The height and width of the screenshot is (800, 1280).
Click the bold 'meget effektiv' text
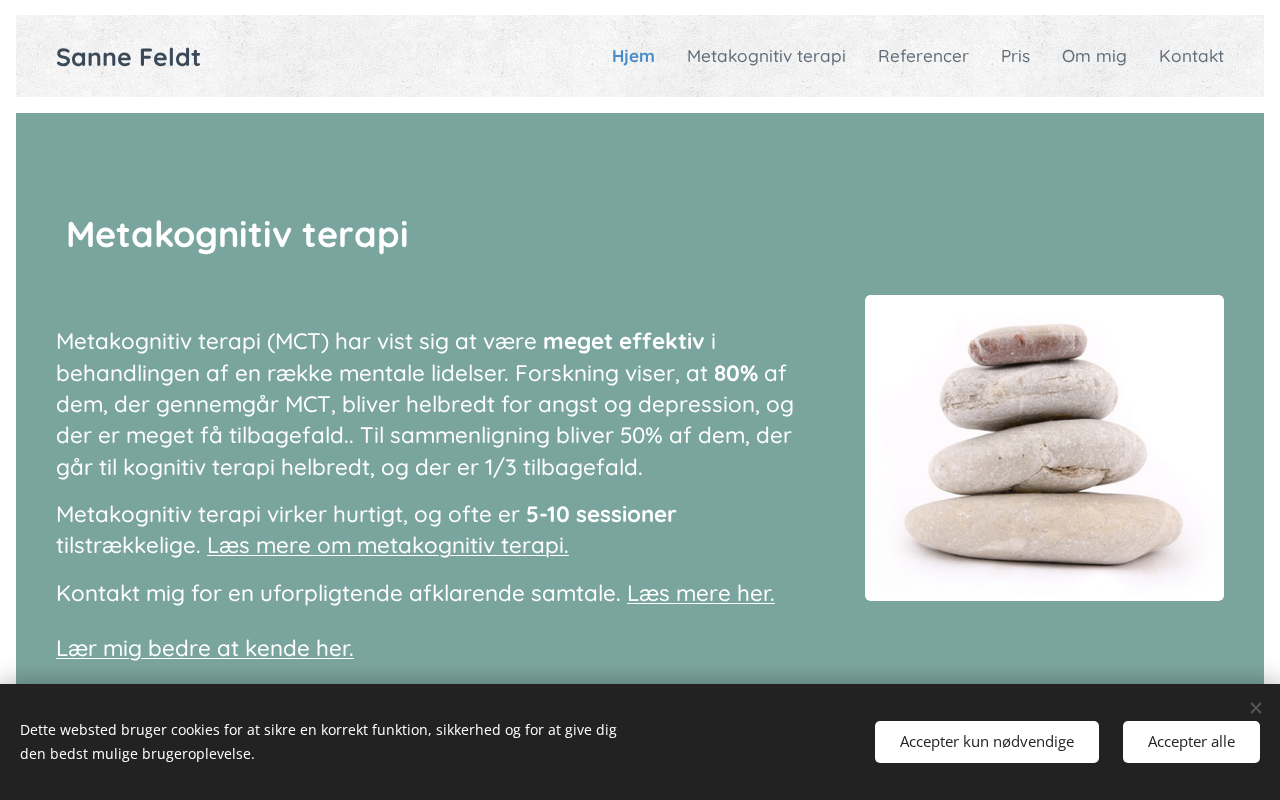(x=624, y=341)
